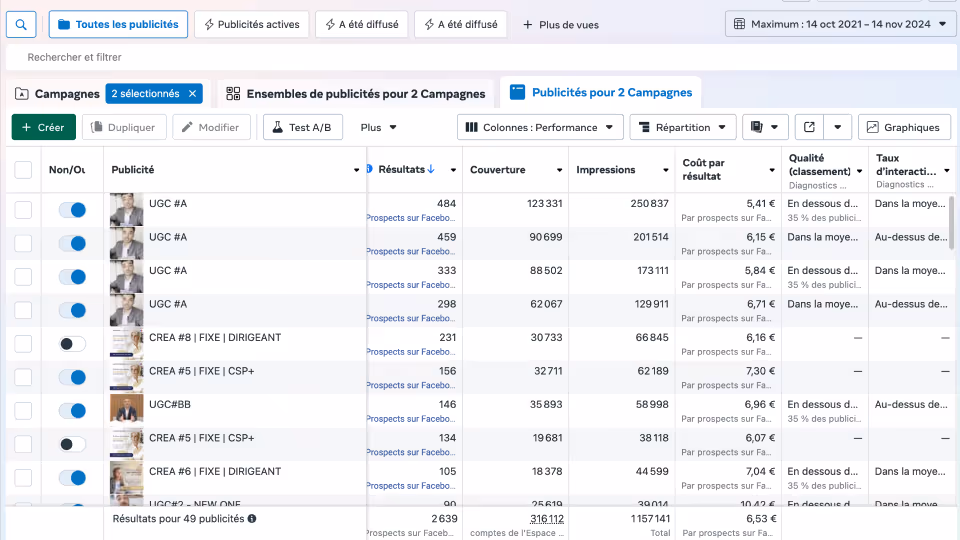
Task: Click the green Créer button
Action: tap(43, 127)
